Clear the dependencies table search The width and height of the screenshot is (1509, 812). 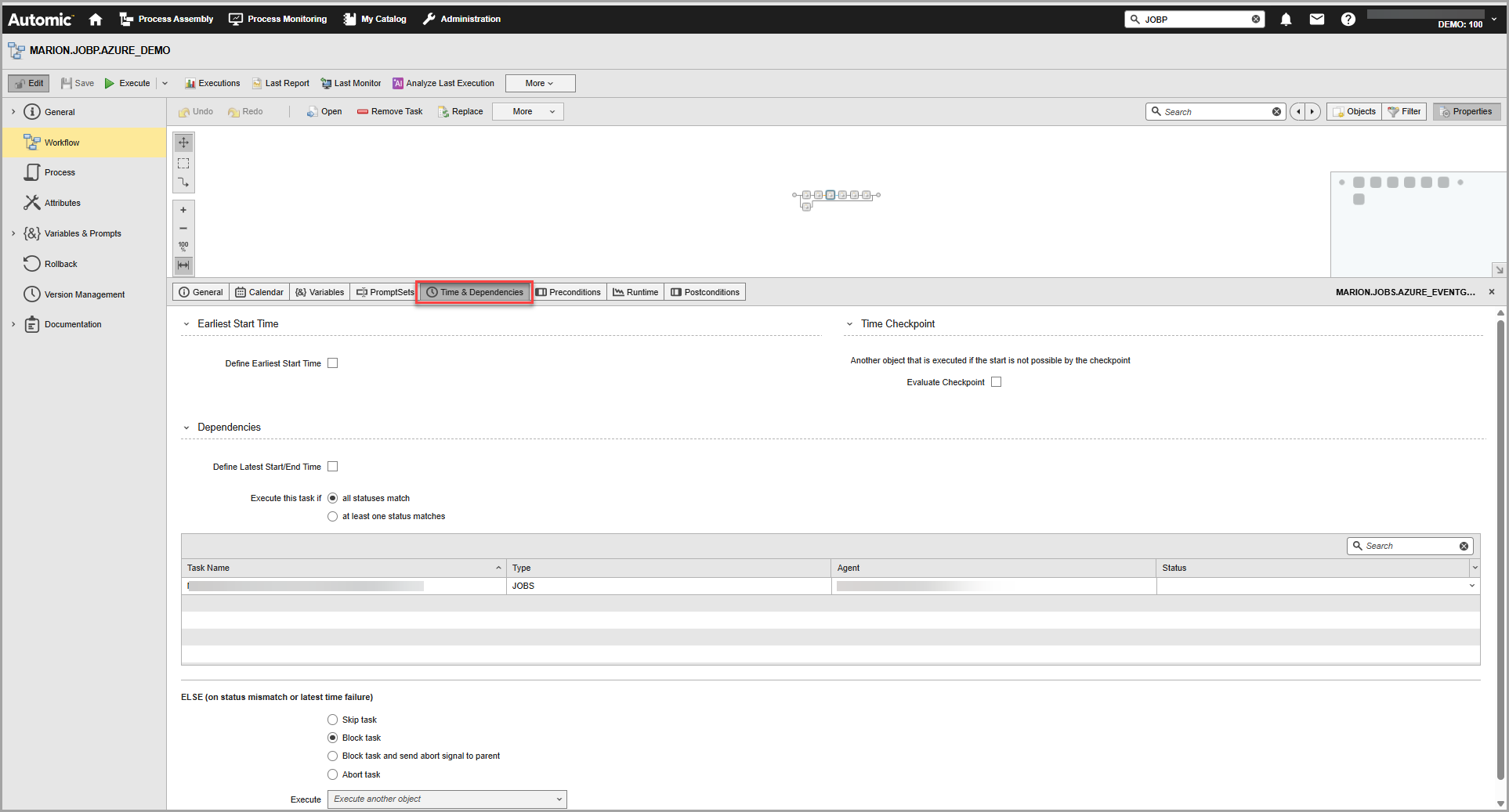coord(1464,546)
